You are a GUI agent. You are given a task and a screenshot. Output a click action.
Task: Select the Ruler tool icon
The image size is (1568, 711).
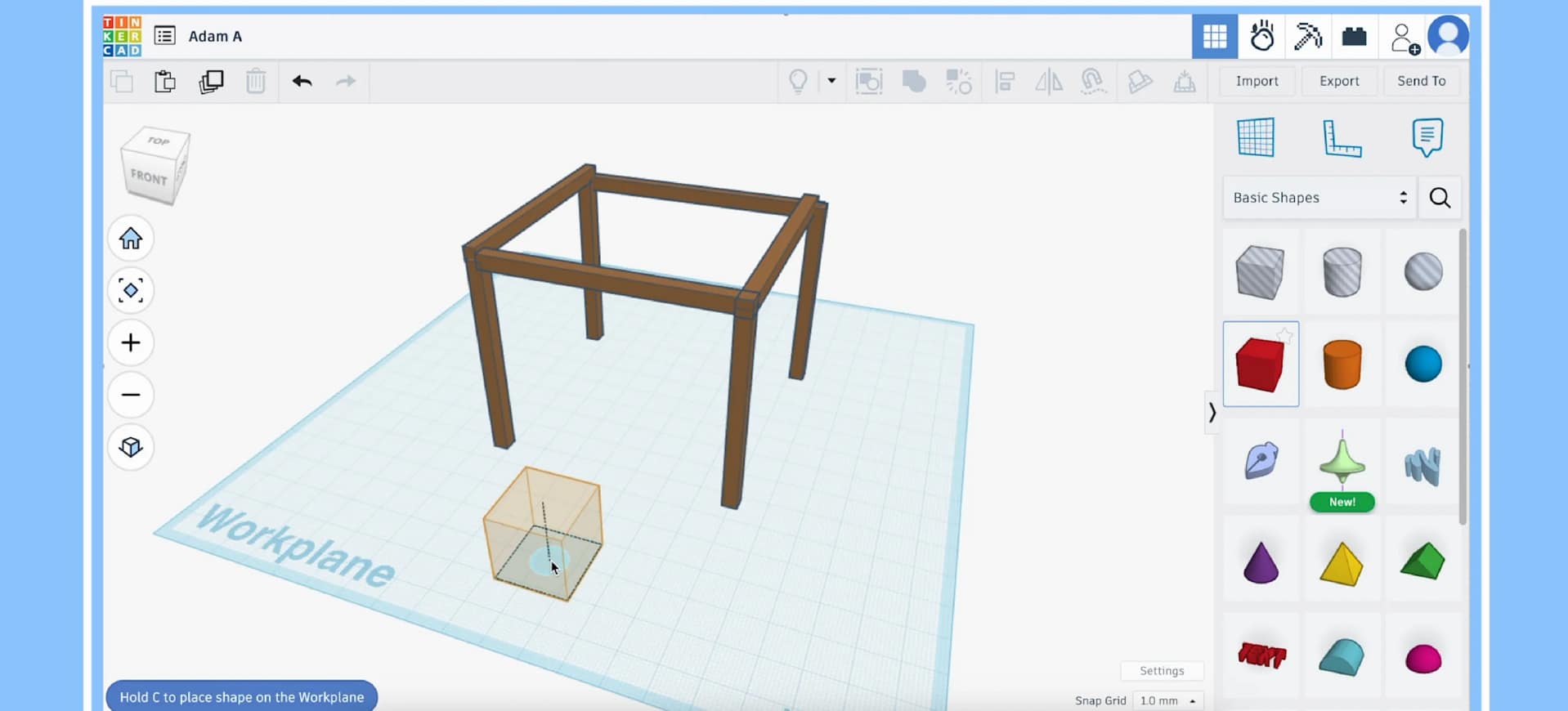pos(1342,138)
